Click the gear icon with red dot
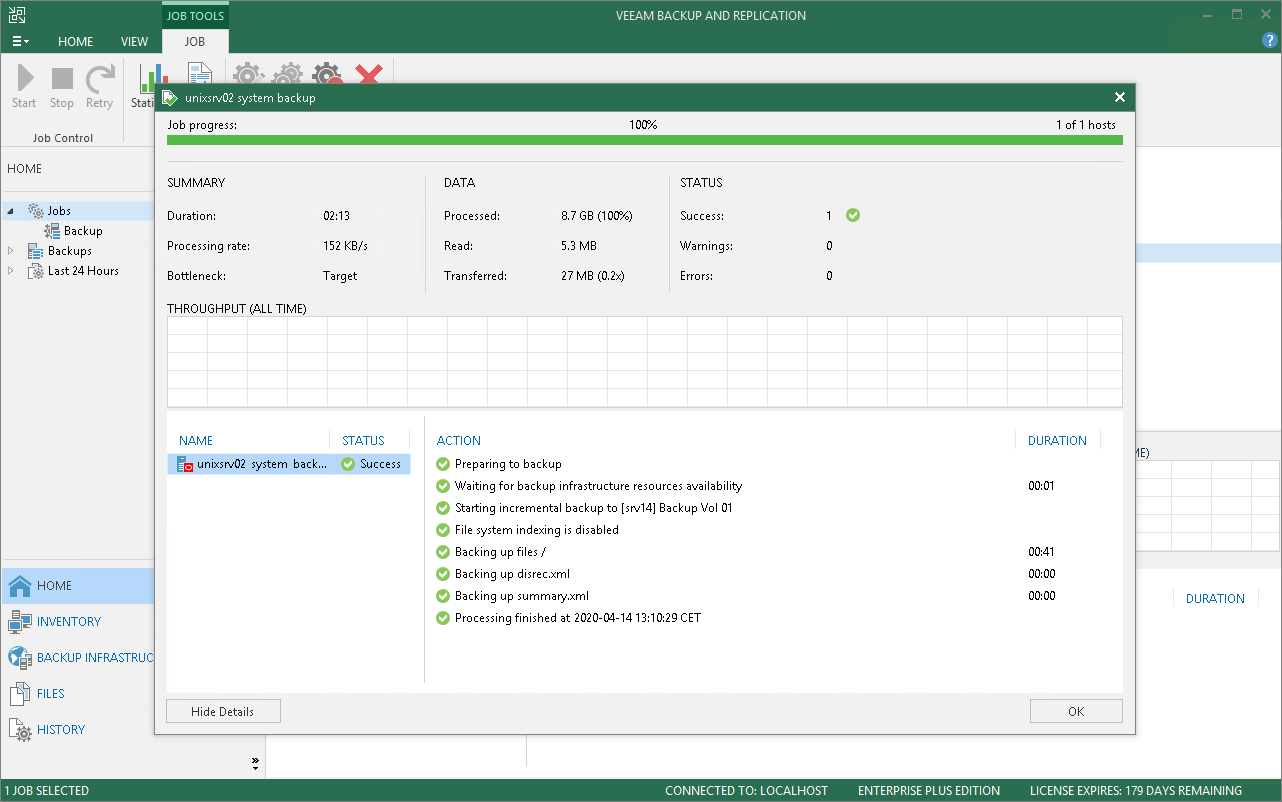This screenshot has width=1282, height=802. click(327, 75)
